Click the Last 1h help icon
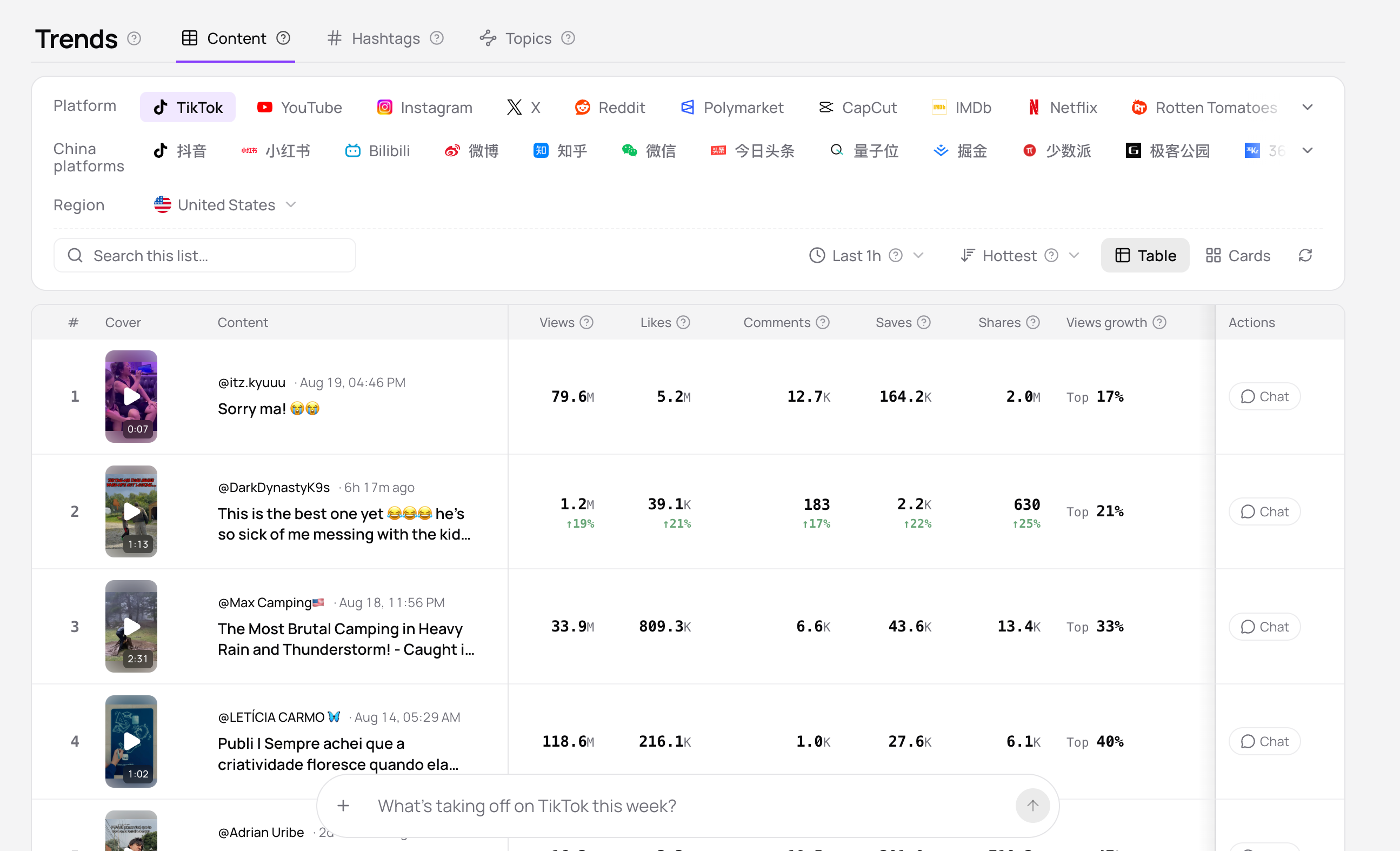The width and height of the screenshot is (1400, 851). pos(896,255)
